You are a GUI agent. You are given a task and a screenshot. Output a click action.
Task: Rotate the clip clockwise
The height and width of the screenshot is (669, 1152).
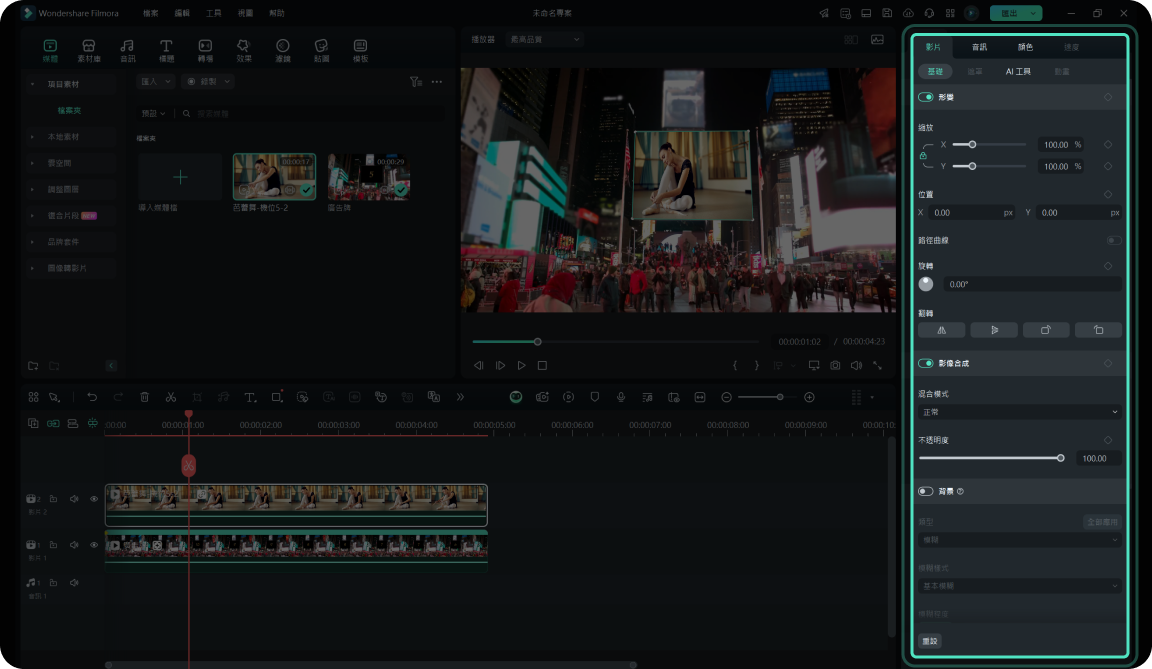[x=1045, y=330]
